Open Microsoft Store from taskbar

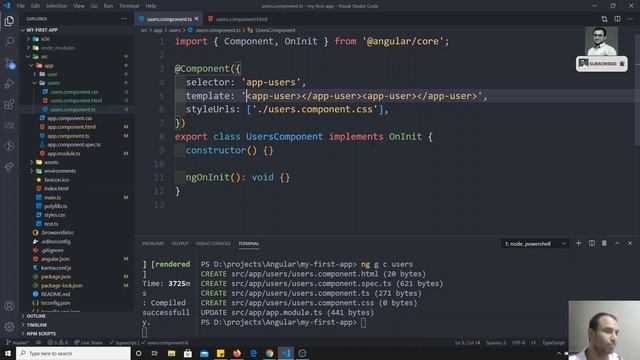pos(188,353)
